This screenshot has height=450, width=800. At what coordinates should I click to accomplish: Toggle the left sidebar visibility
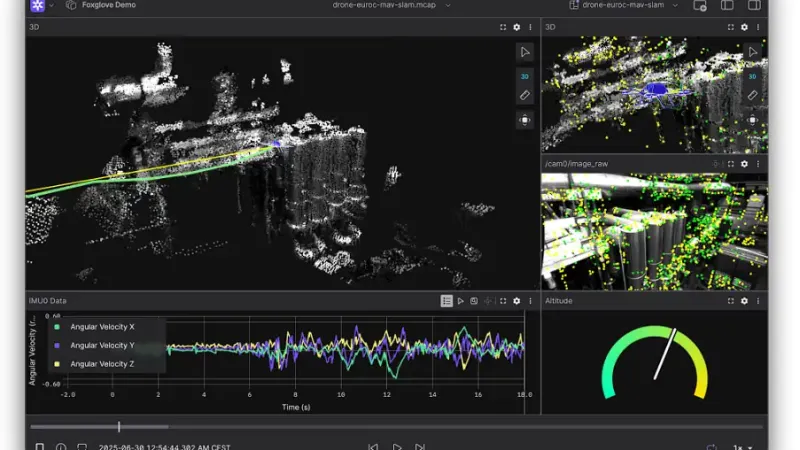[727, 6]
